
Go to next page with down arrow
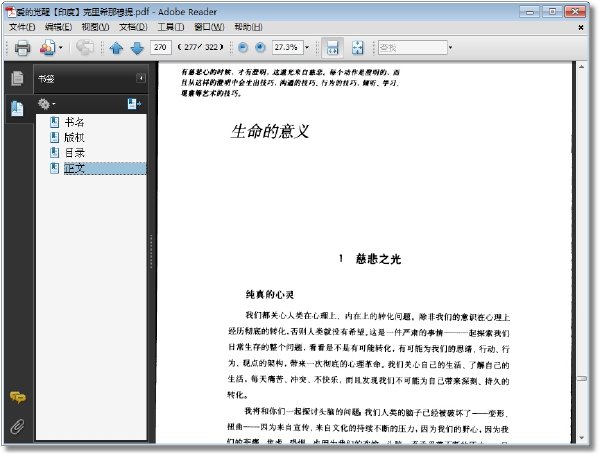click(x=137, y=48)
